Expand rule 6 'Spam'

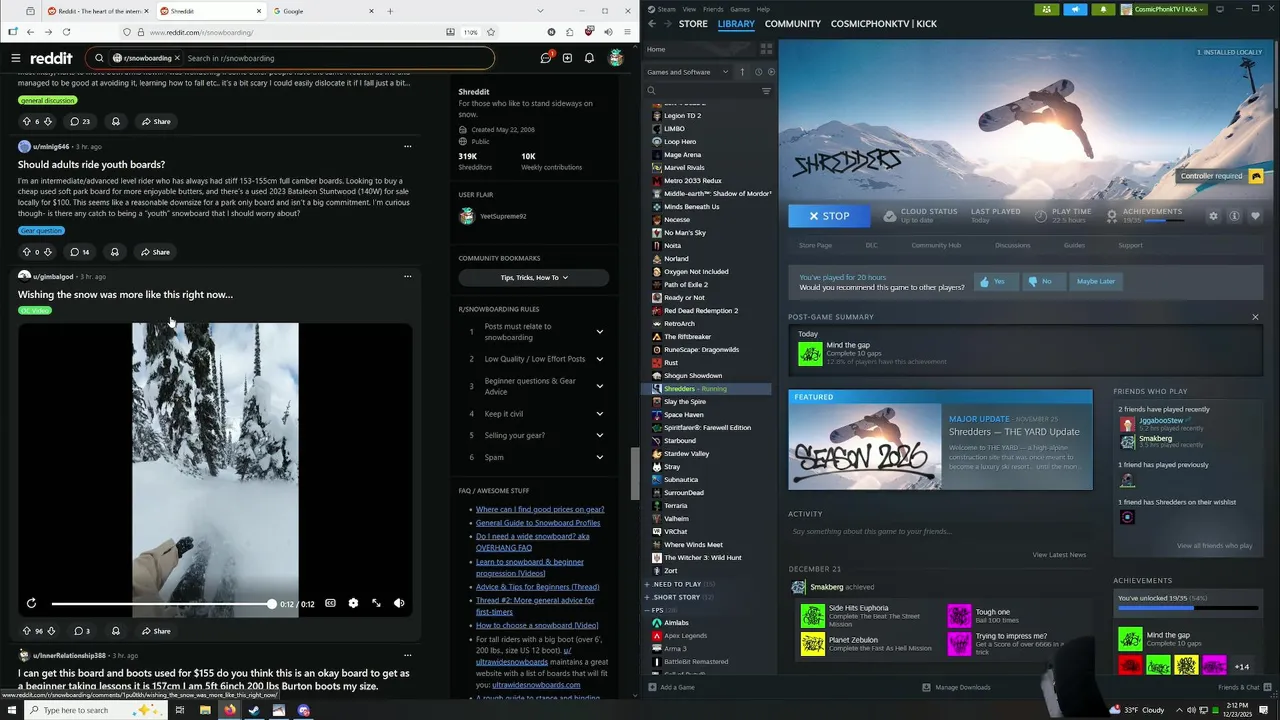pyautogui.click(x=599, y=457)
